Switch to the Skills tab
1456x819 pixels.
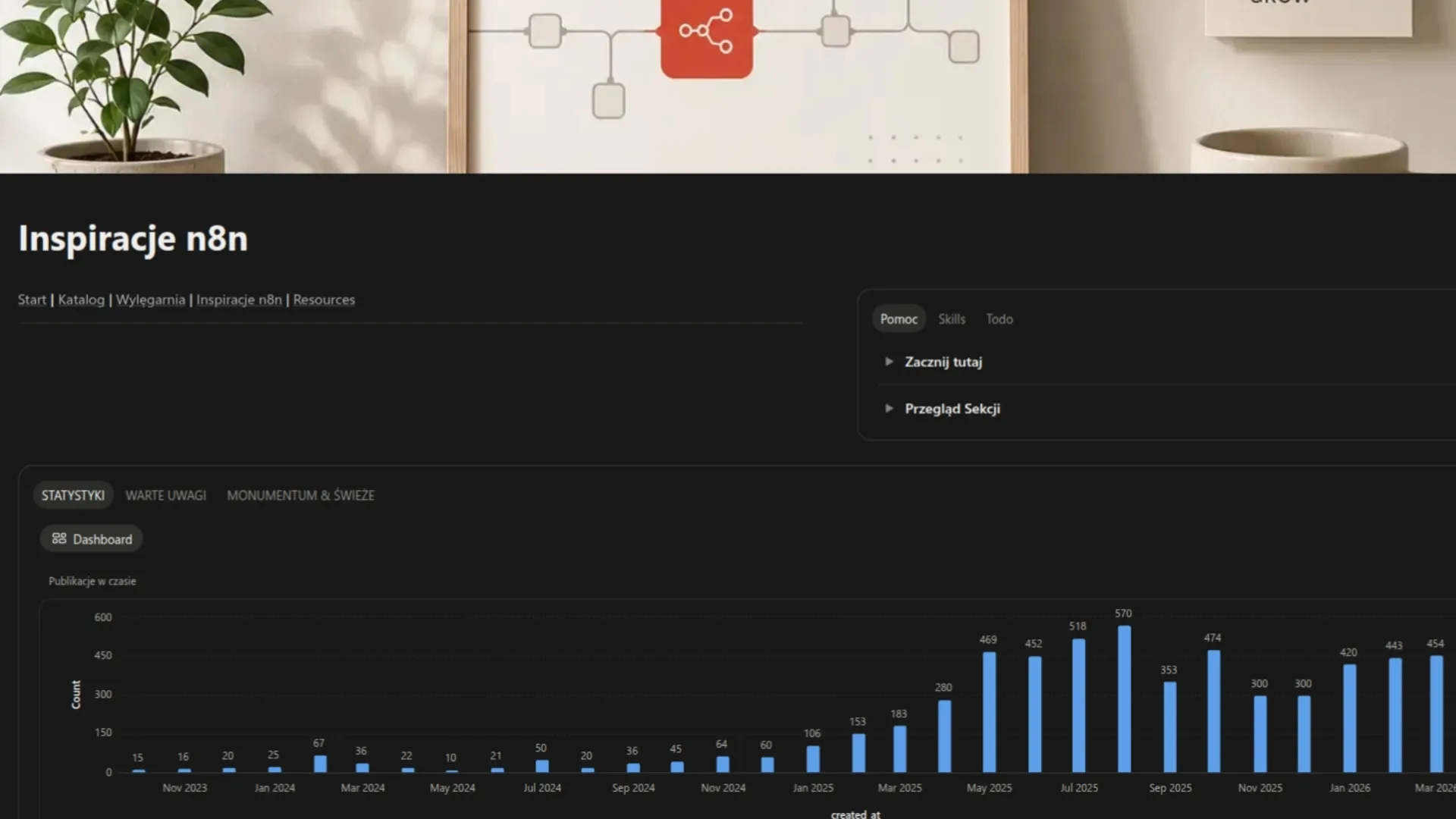(x=952, y=319)
